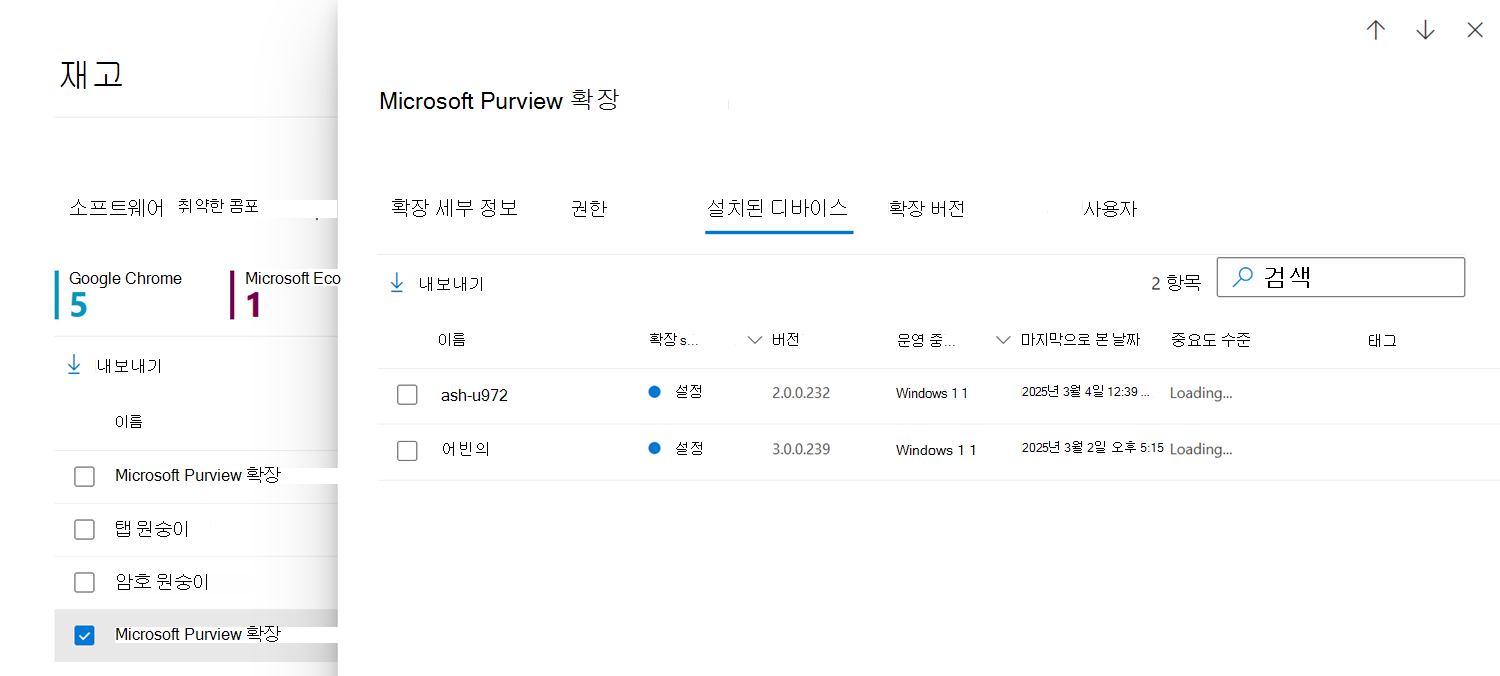Click 암호 원숭이 extension name
The image size is (1500, 676).
(162, 582)
